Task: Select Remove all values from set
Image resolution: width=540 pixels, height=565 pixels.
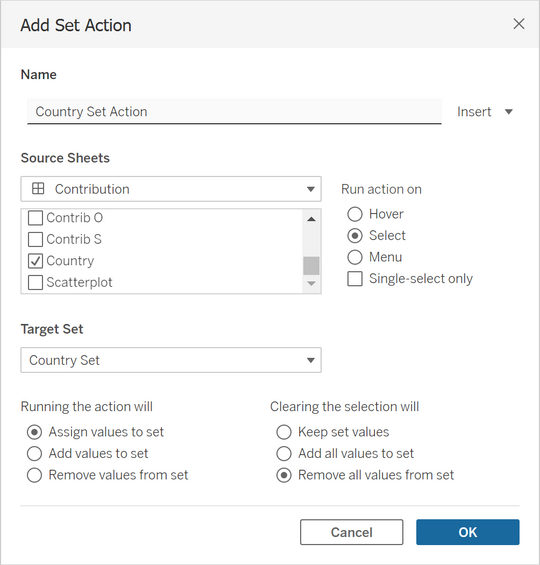Action: (284, 475)
